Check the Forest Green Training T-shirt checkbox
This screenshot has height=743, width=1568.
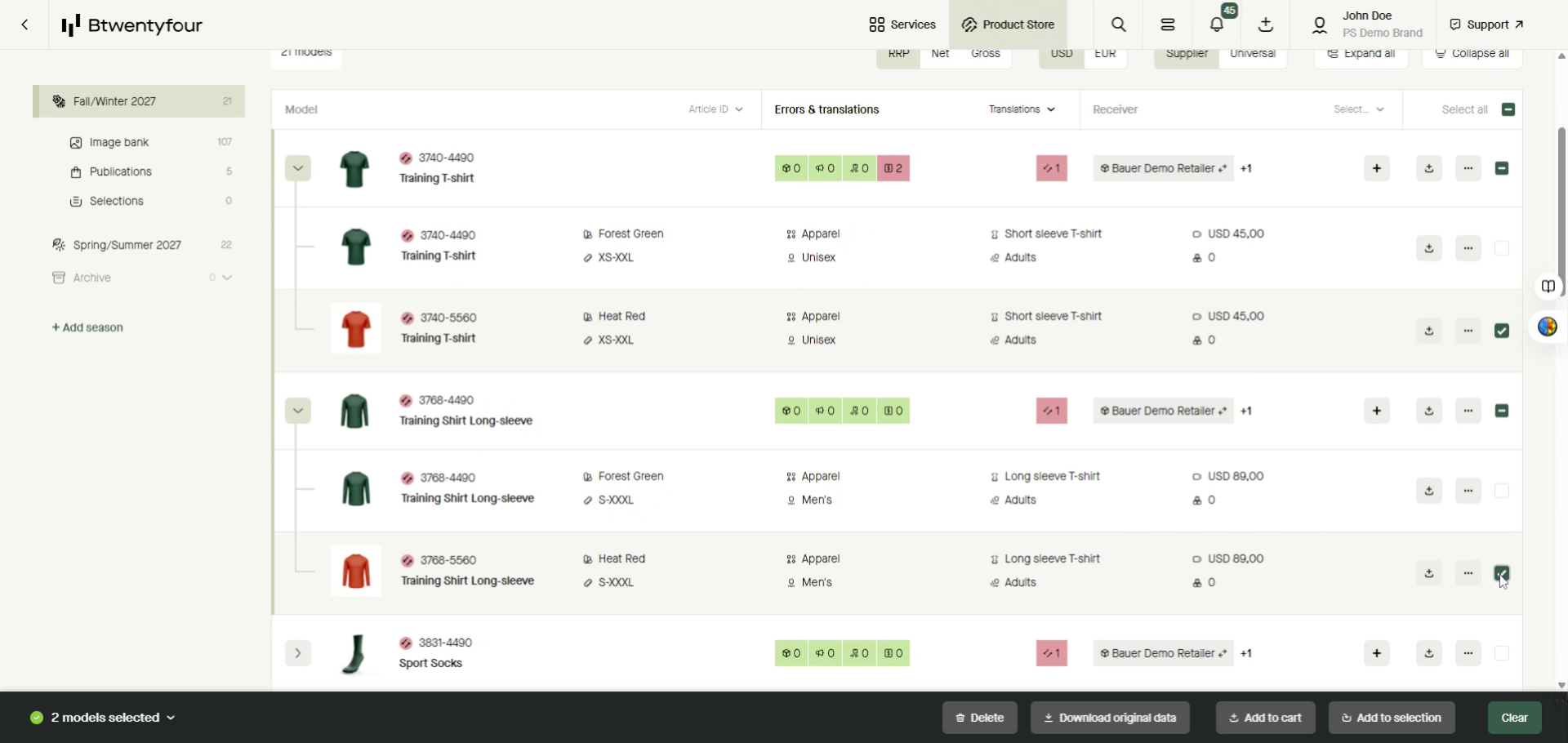1502,249
